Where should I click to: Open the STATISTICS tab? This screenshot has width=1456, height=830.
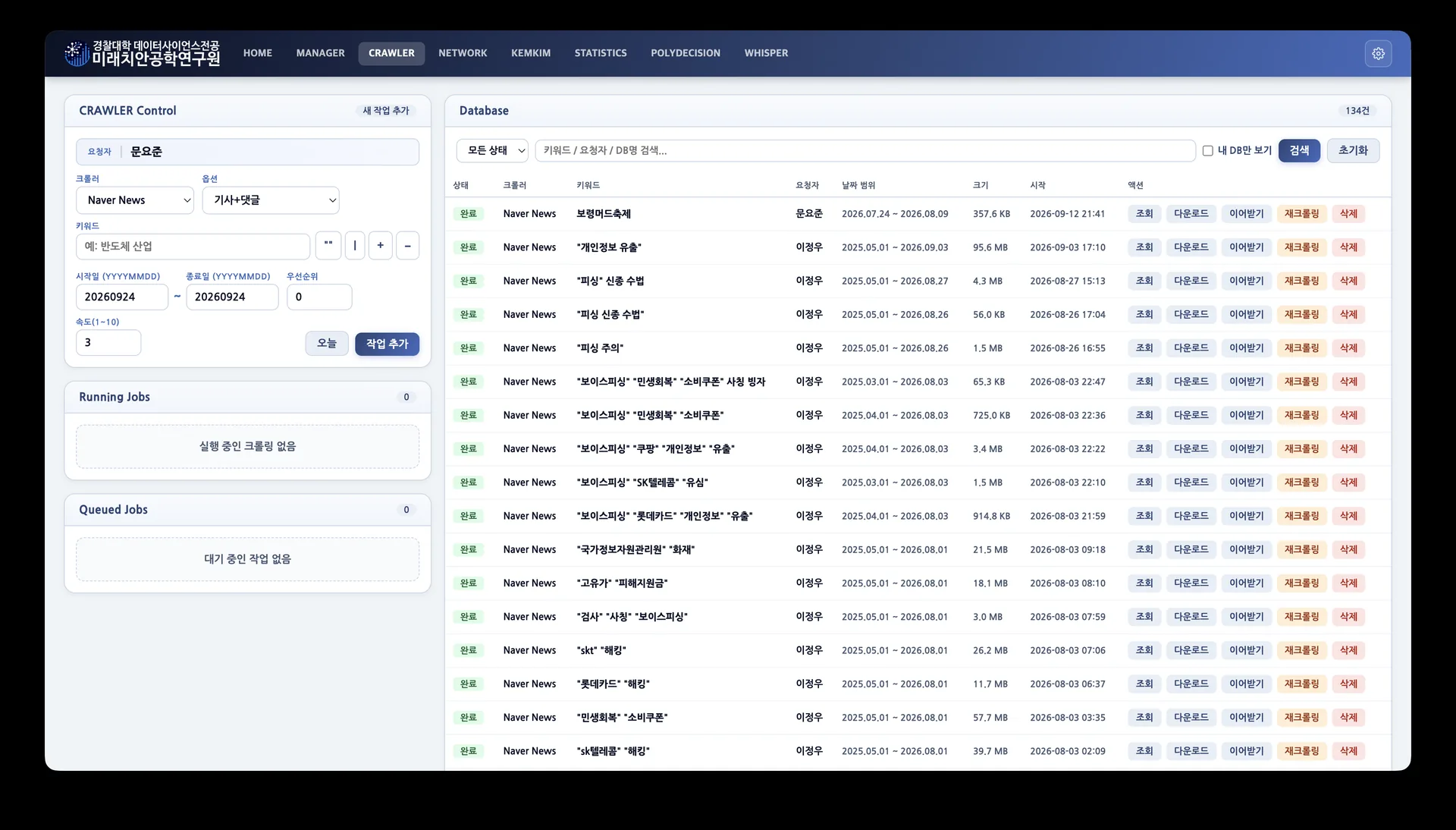[x=601, y=53]
